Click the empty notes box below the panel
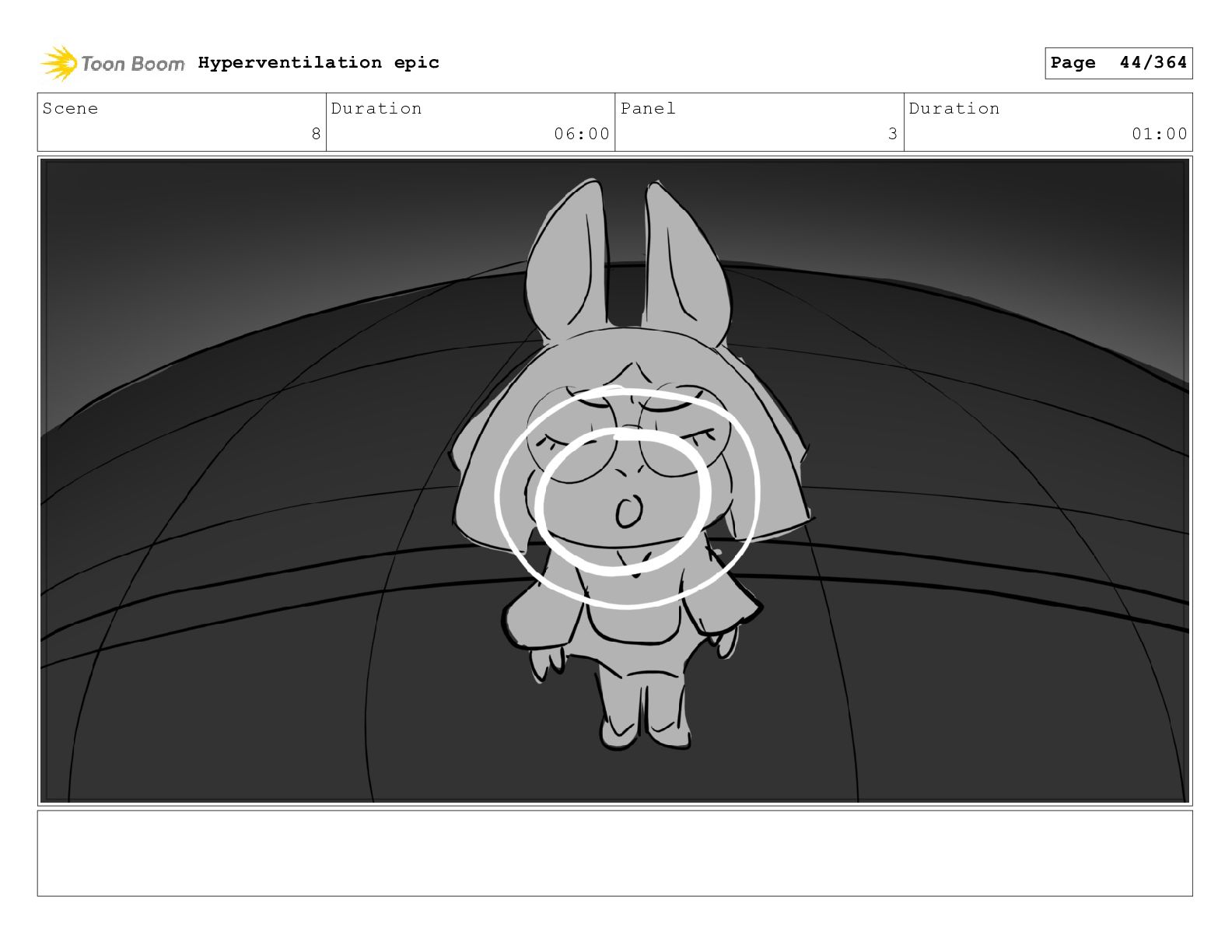Viewport: 1232px width, 952px height. tap(614, 853)
